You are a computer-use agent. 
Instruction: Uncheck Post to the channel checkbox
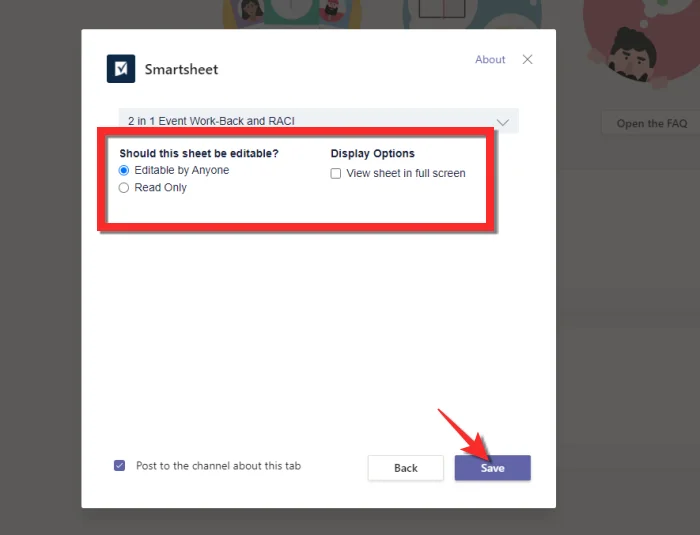click(x=119, y=466)
